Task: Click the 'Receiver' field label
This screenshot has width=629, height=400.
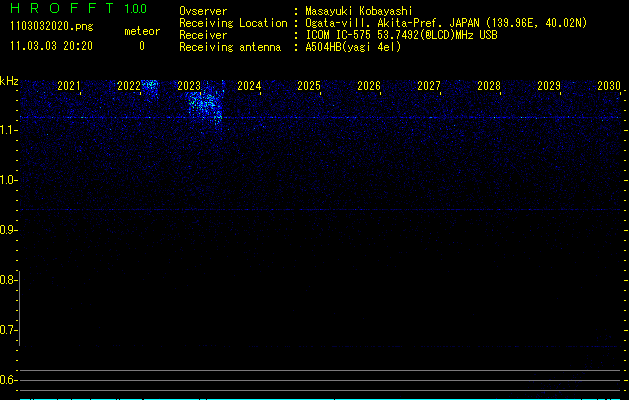Action: [203, 35]
